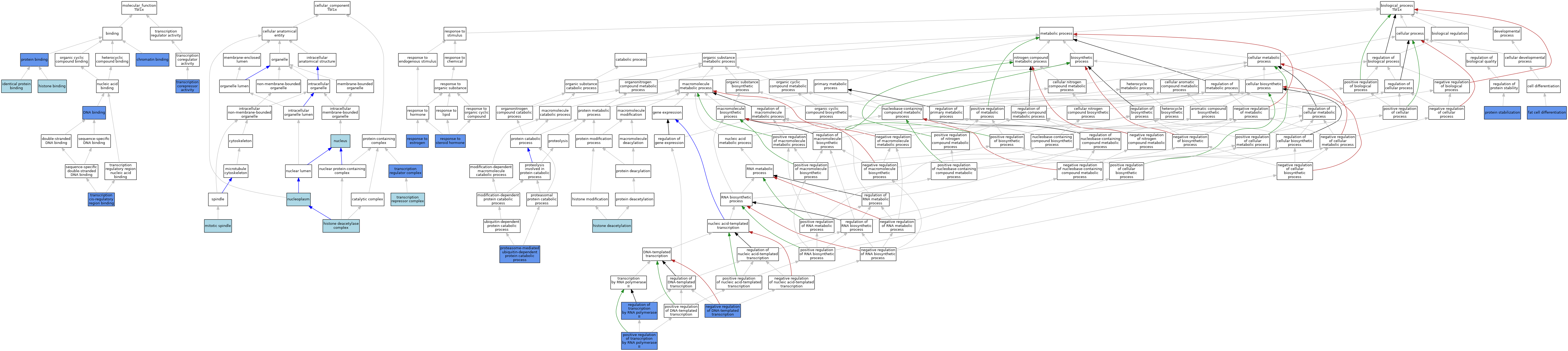1568x351 pixels.
Task: Click the 'nuclear protein-containing complex' node
Action: tap(342, 171)
